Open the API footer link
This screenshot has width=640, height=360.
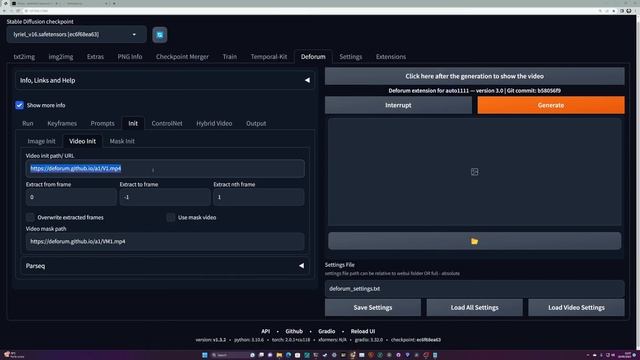tap(266, 331)
